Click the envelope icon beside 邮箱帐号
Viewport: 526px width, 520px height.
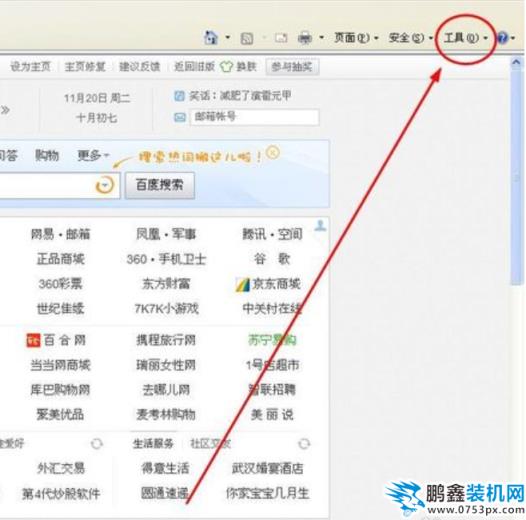point(179,117)
